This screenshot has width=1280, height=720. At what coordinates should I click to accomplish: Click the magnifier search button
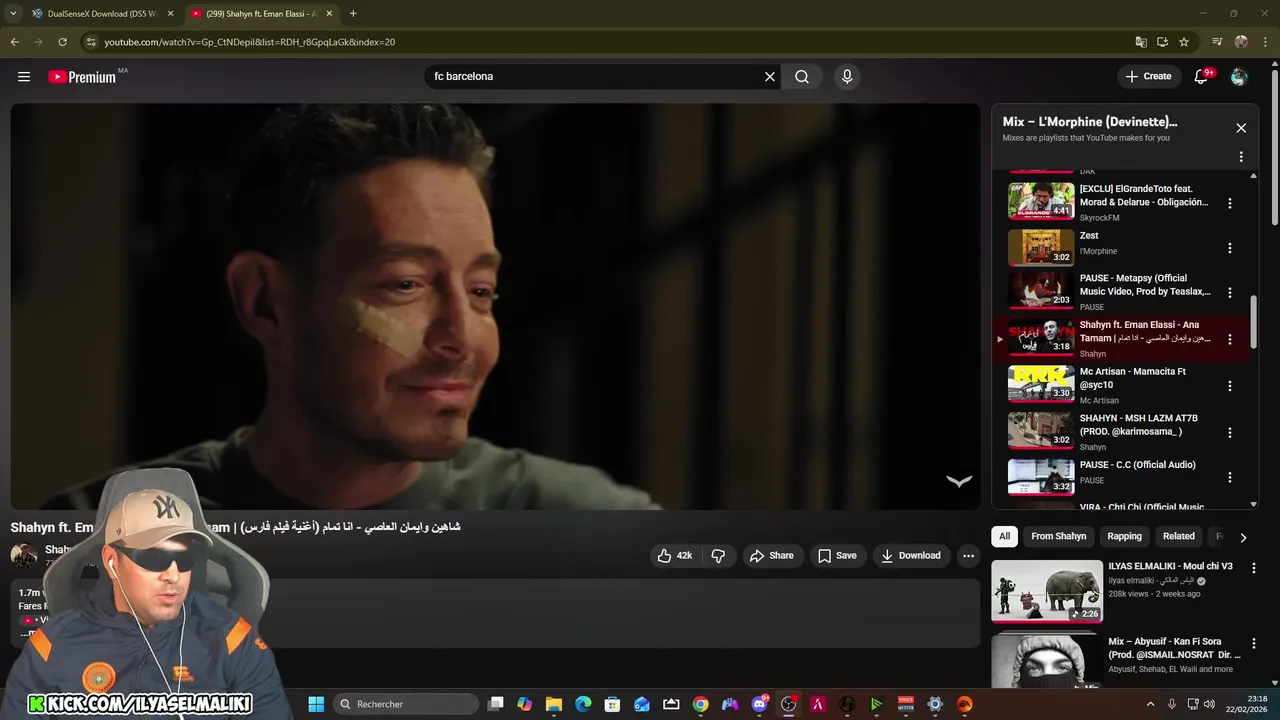pyautogui.click(x=802, y=77)
